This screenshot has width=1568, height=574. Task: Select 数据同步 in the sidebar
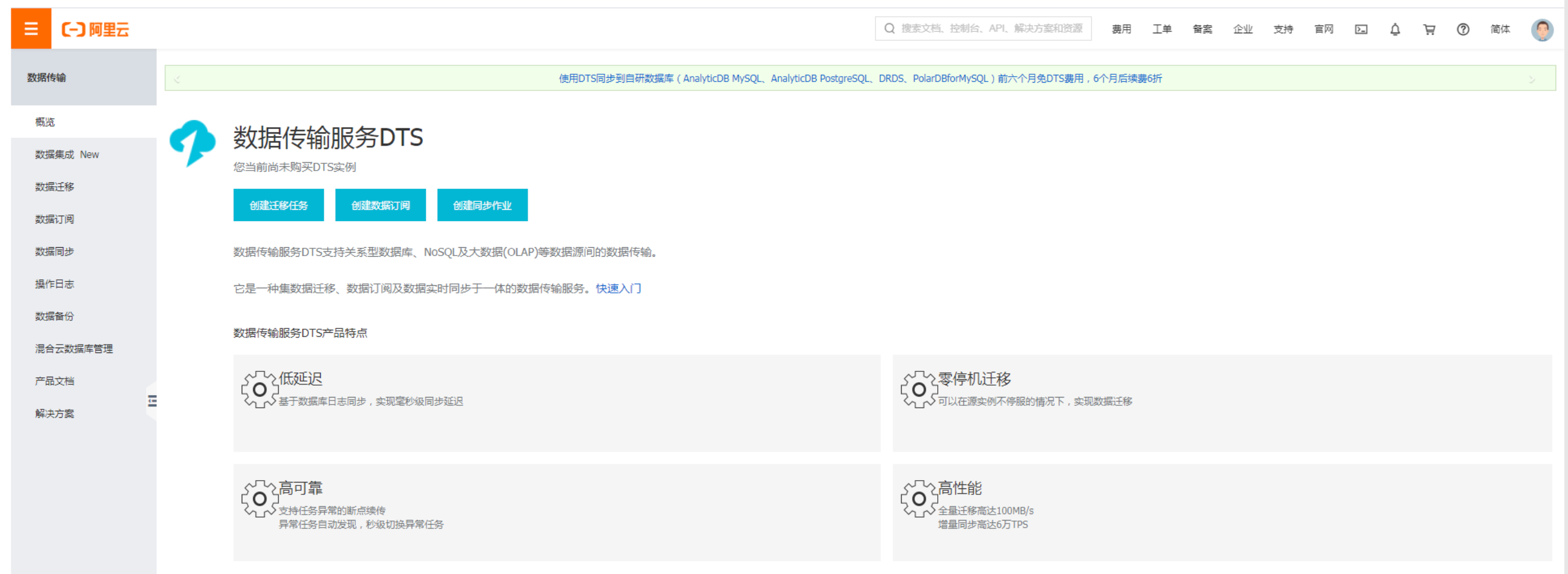[83, 251]
